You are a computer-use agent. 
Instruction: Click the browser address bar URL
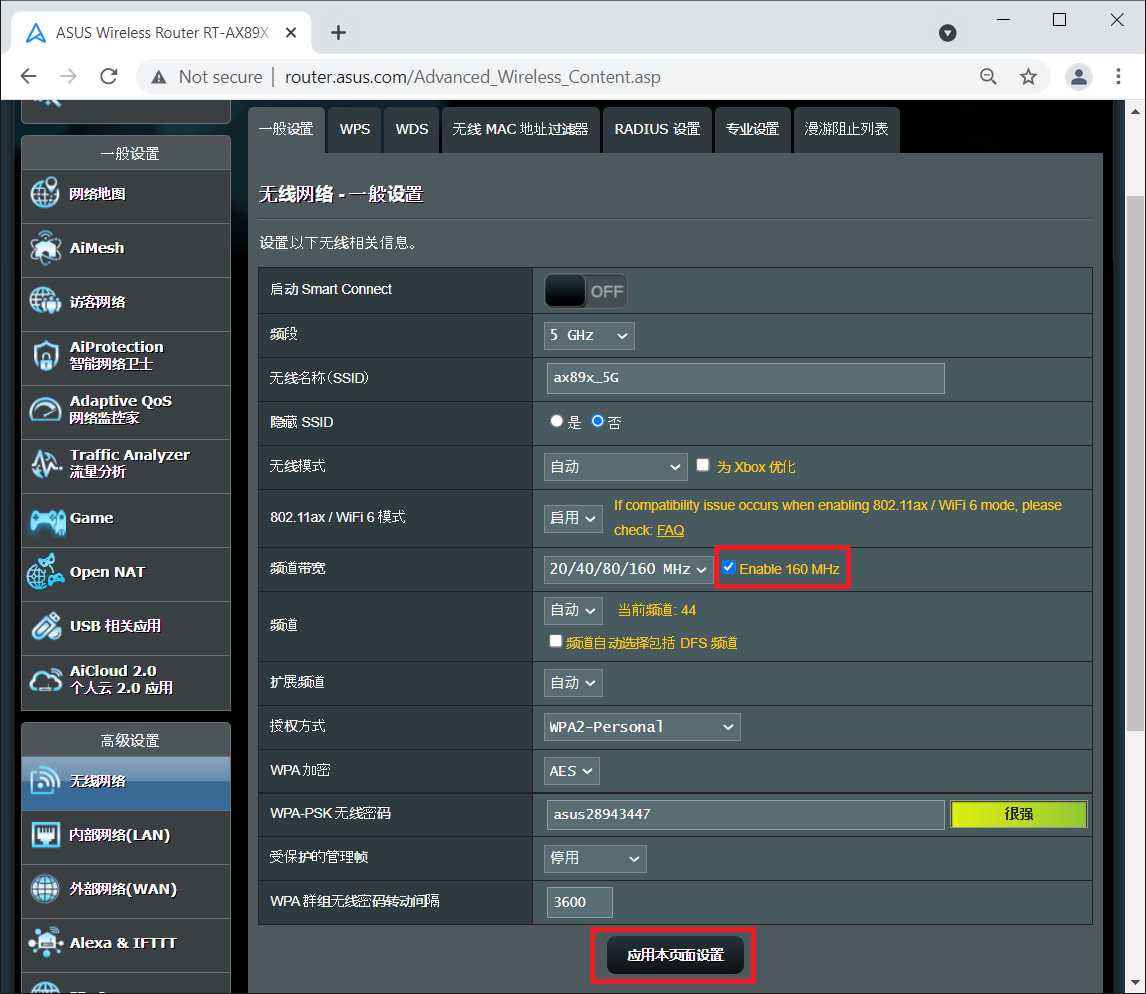tap(472, 77)
